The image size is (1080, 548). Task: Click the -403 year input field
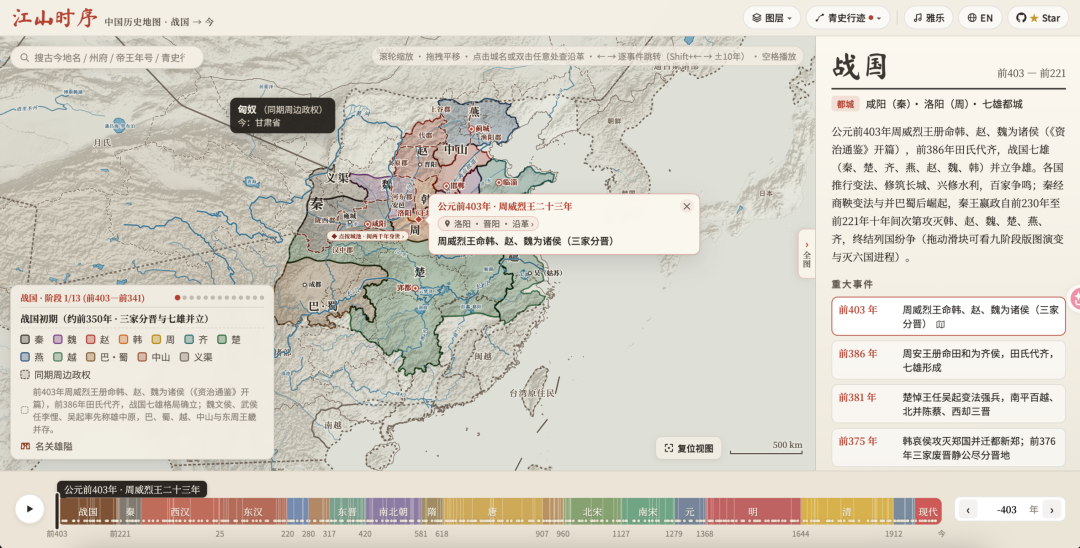coord(1007,510)
